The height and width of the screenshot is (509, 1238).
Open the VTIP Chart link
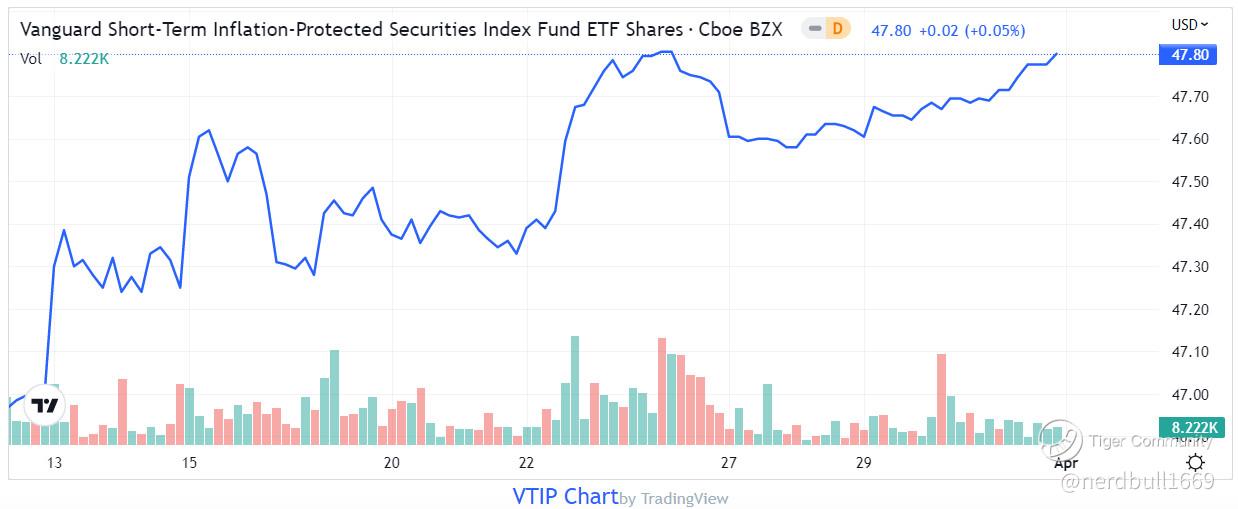point(565,496)
